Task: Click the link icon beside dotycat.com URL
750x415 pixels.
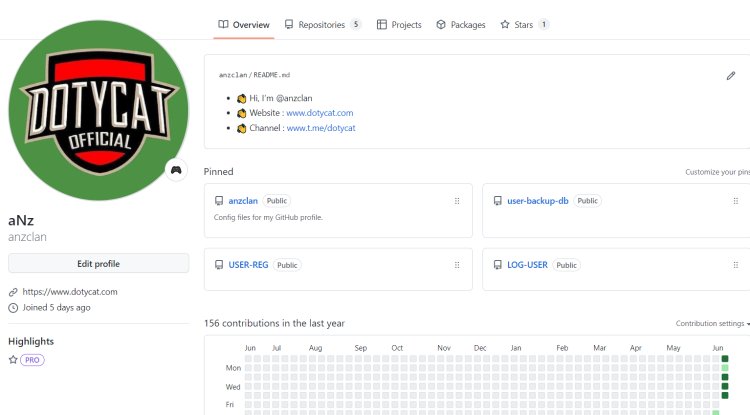Action: pyautogui.click(x=13, y=292)
